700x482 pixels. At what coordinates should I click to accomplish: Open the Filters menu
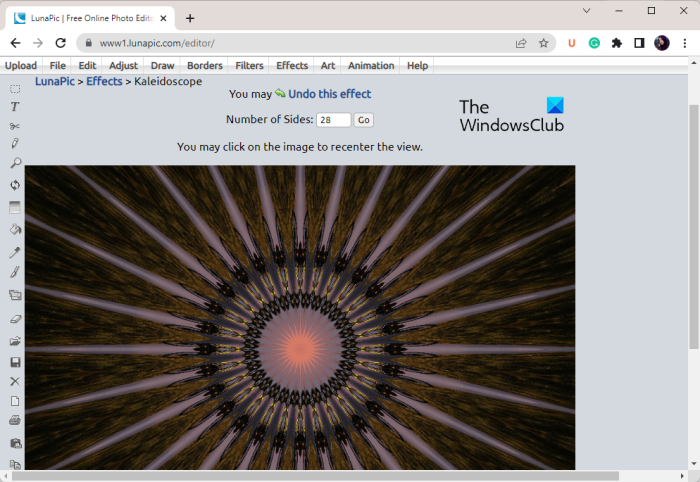[x=249, y=66]
